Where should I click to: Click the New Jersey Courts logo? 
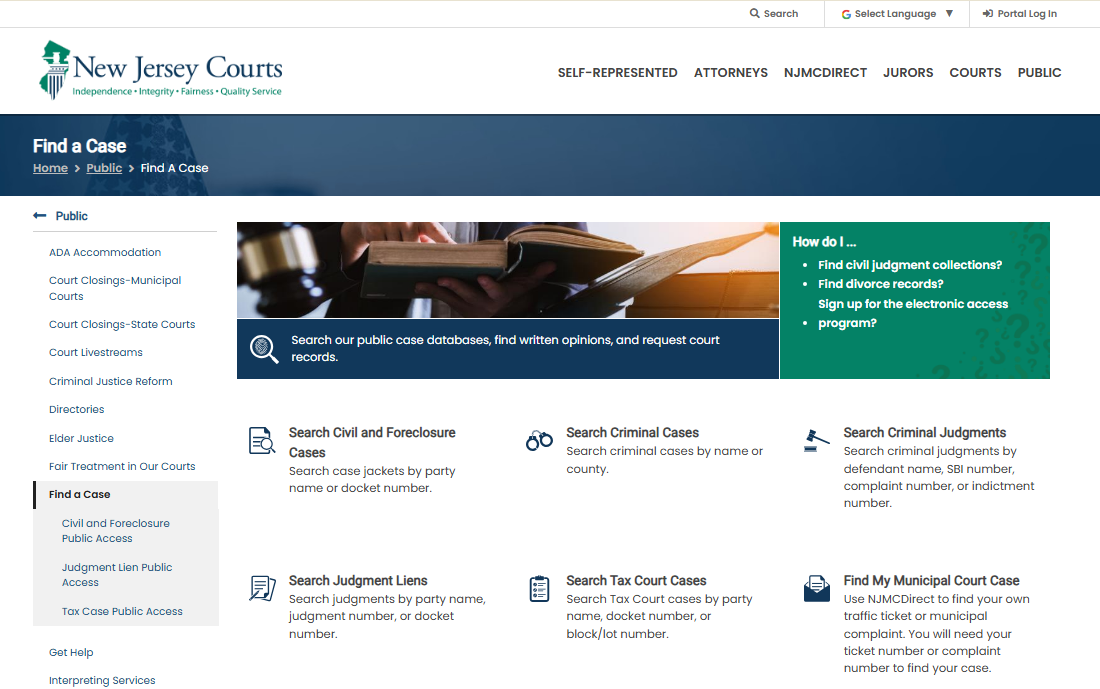pyautogui.click(x=161, y=70)
